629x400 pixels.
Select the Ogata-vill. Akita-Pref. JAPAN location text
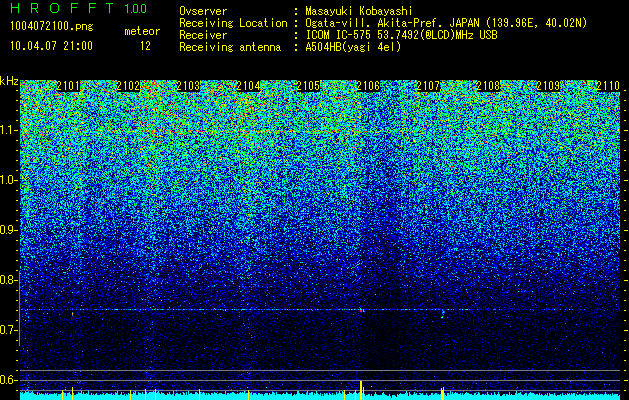tap(446, 23)
